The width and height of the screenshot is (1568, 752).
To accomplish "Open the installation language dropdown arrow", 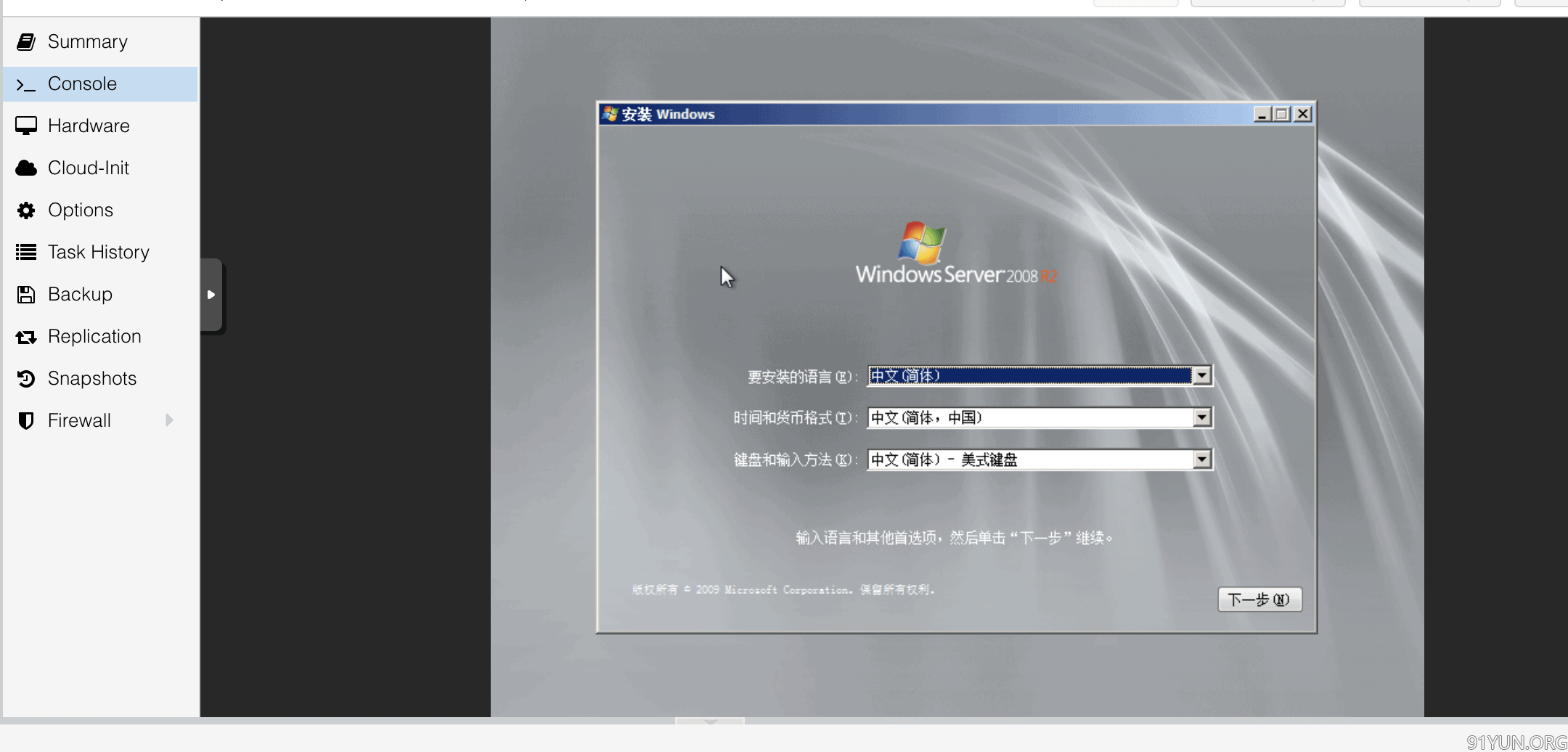I will pos(1202,376).
